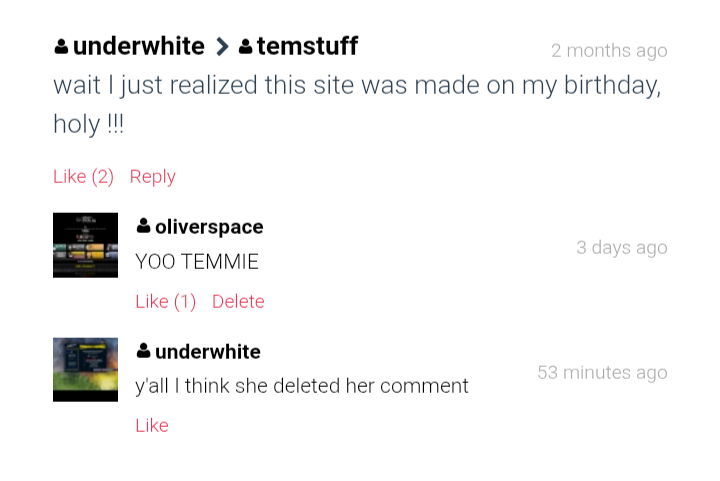The width and height of the screenshot is (720, 481).
Task: Delete the YOO TEMMIE comment
Action: pos(238,302)
